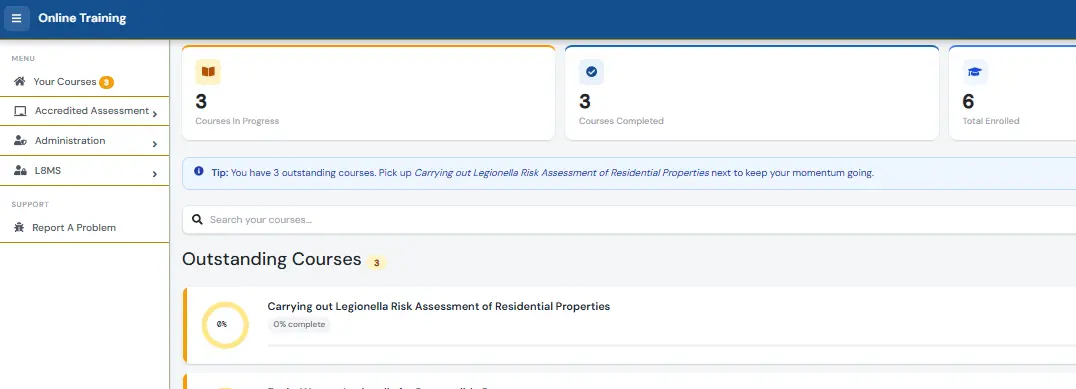The width and height of the screenshot is (1076, 389).
Task: Select the Courses In Progress card
Action: click(x=368, y=93)
